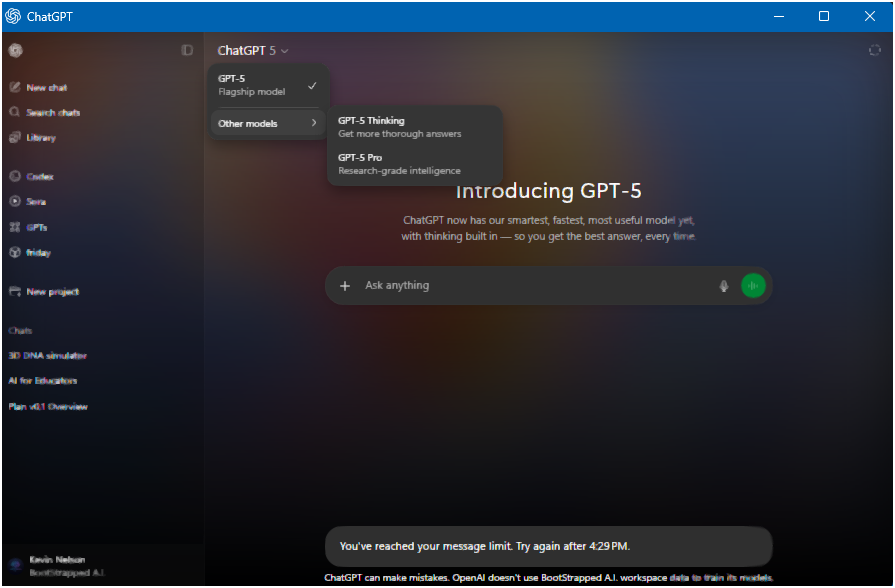Screen dimensions: 895x588
Task: Click the plus attach icon in prompt box
Action: coord(345,285)
